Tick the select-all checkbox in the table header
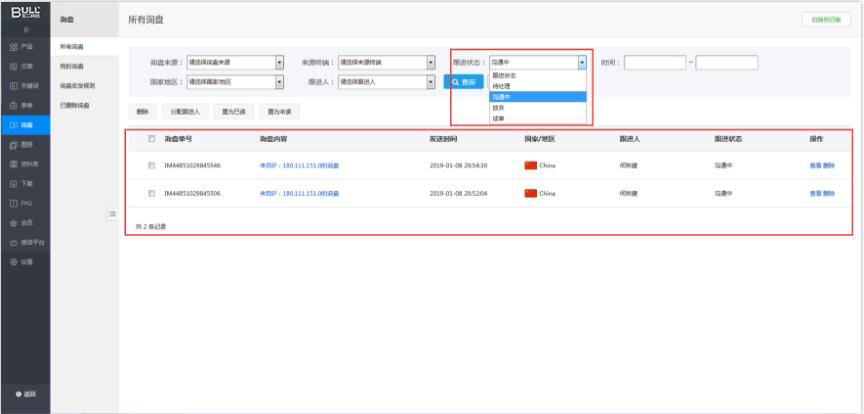 [x=151, y=138]
